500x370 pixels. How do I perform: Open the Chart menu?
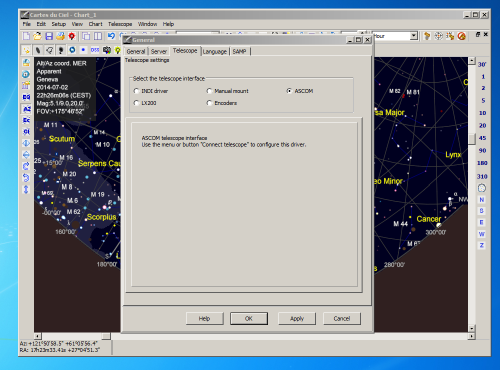coord(96,24)
